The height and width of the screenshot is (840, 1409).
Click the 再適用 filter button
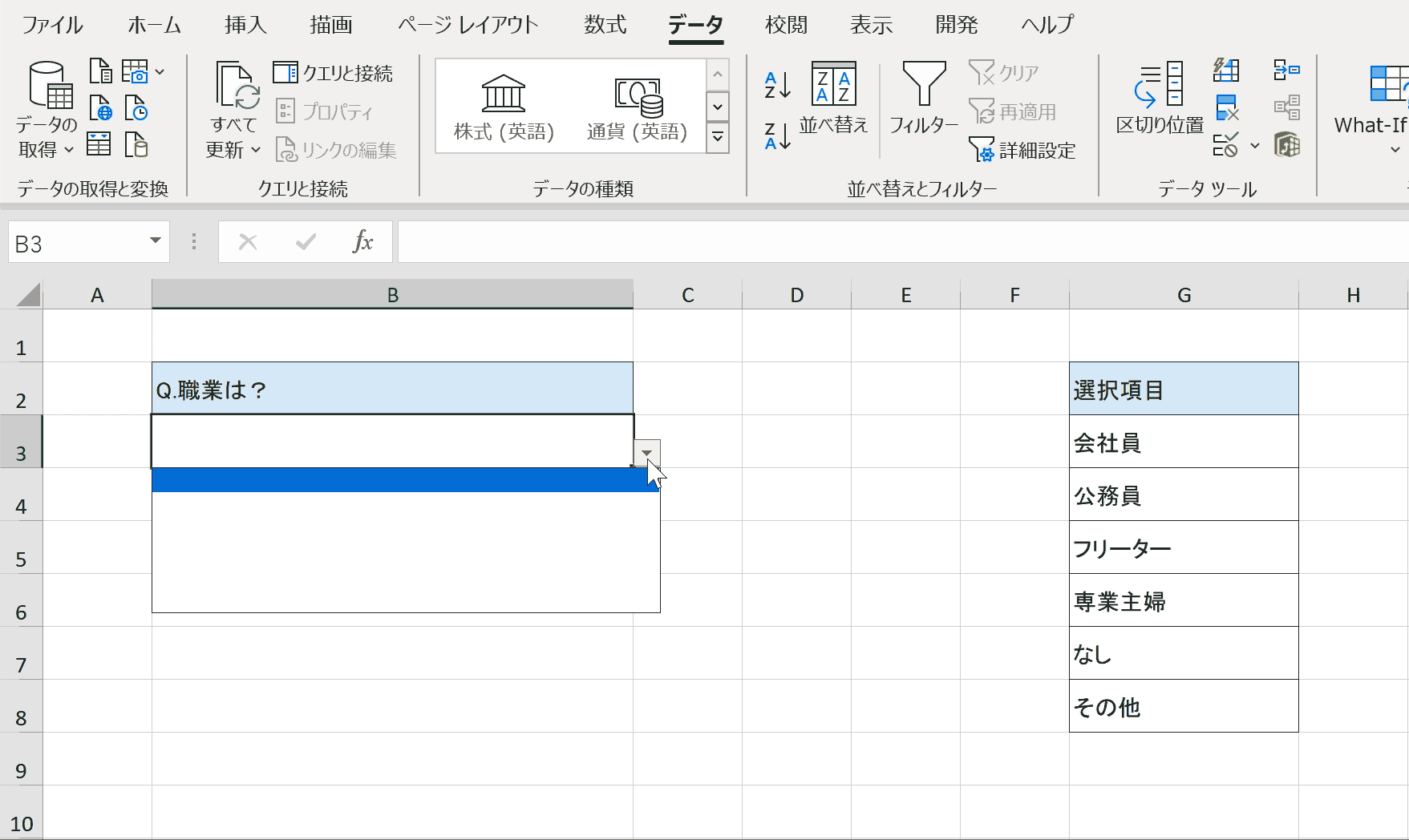click(1013, 111)
